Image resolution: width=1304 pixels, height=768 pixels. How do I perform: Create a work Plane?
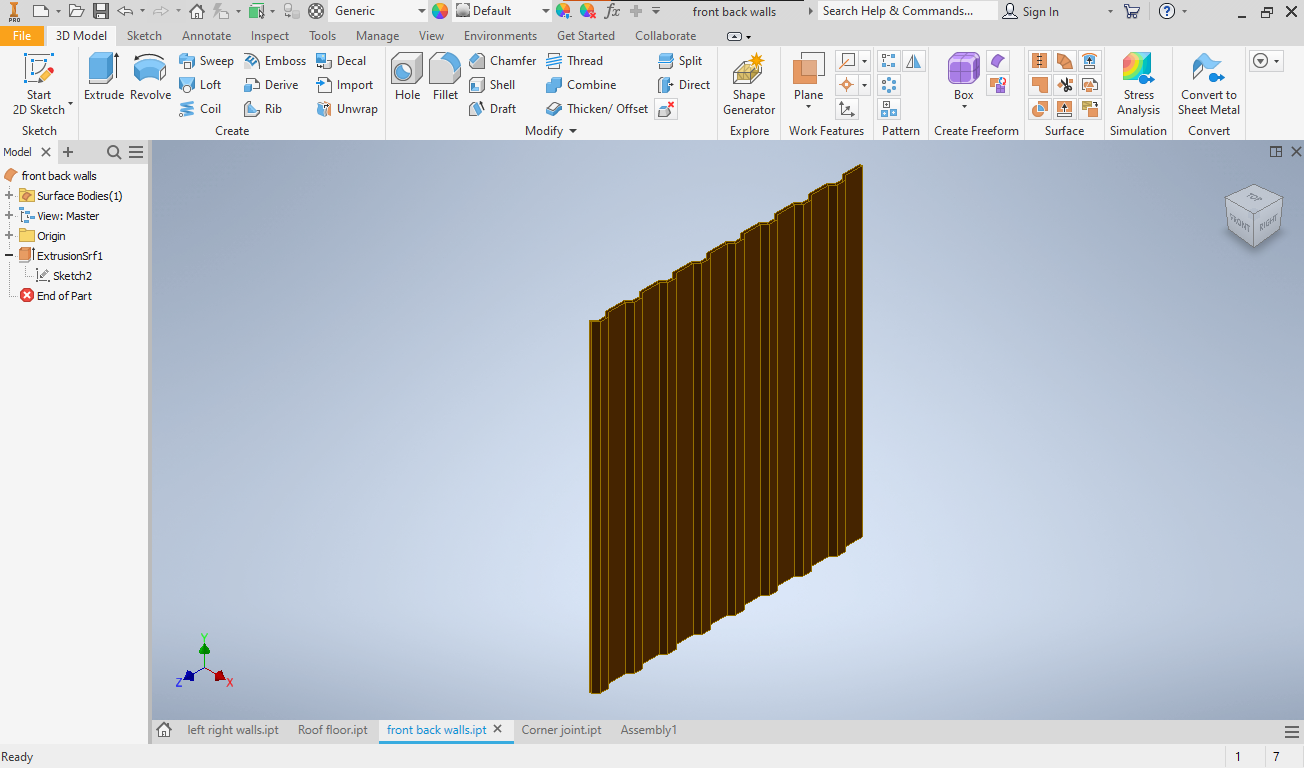tap(808, 78)
